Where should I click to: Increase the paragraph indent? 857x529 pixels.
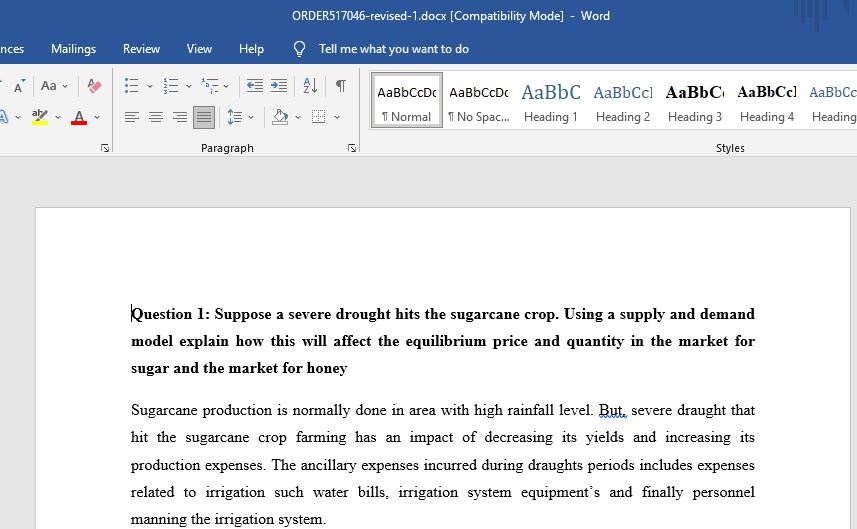click(279, 86)
